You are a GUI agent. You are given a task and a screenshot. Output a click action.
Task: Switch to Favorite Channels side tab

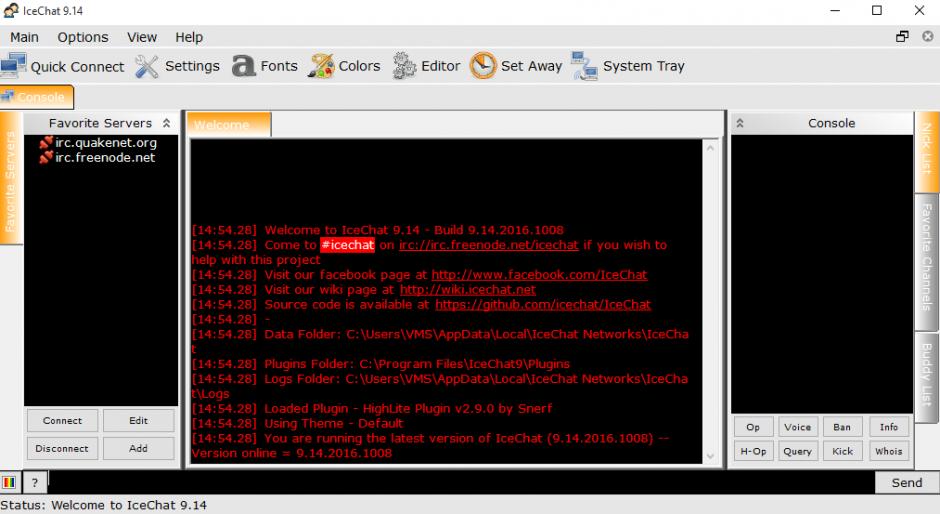(927, 262)
